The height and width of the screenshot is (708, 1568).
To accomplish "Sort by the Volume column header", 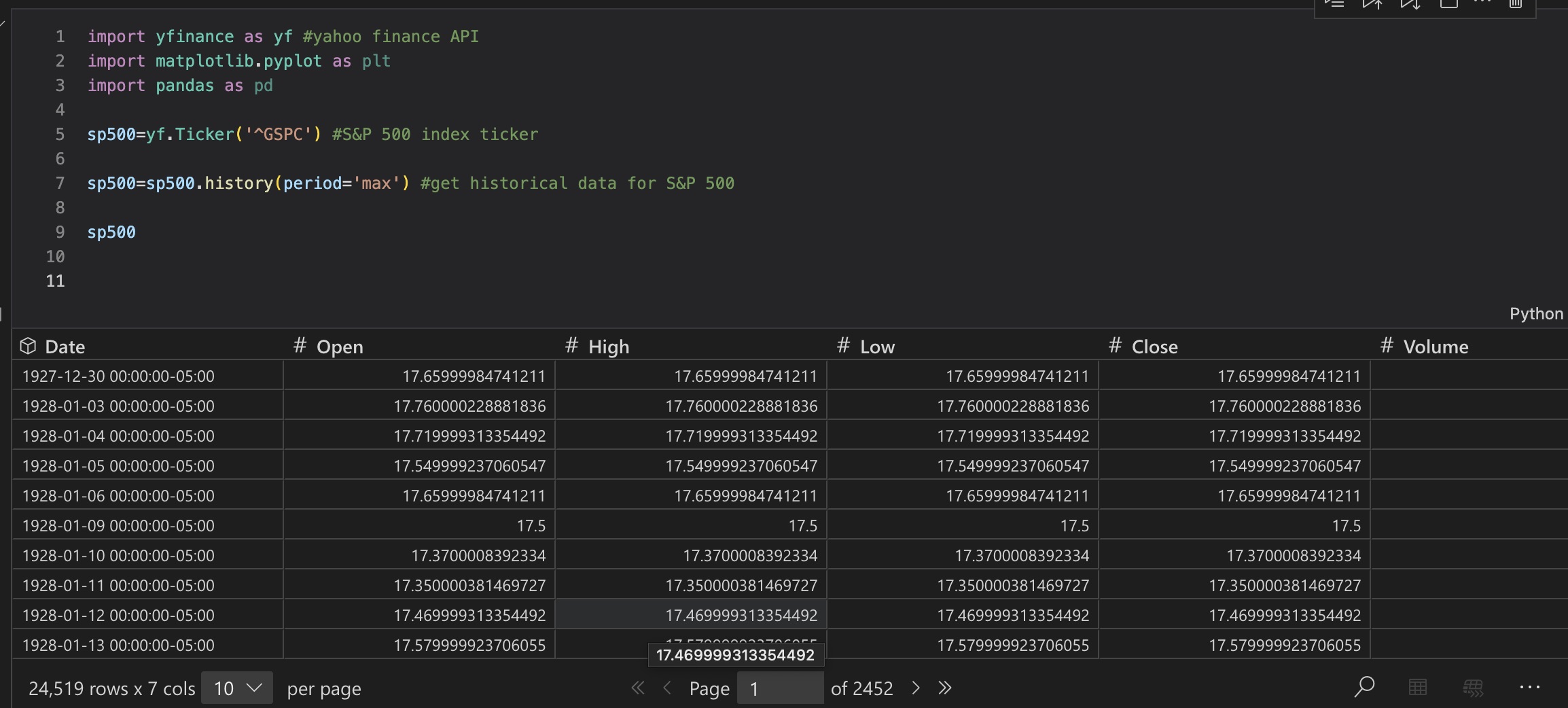I will 1436,347.
